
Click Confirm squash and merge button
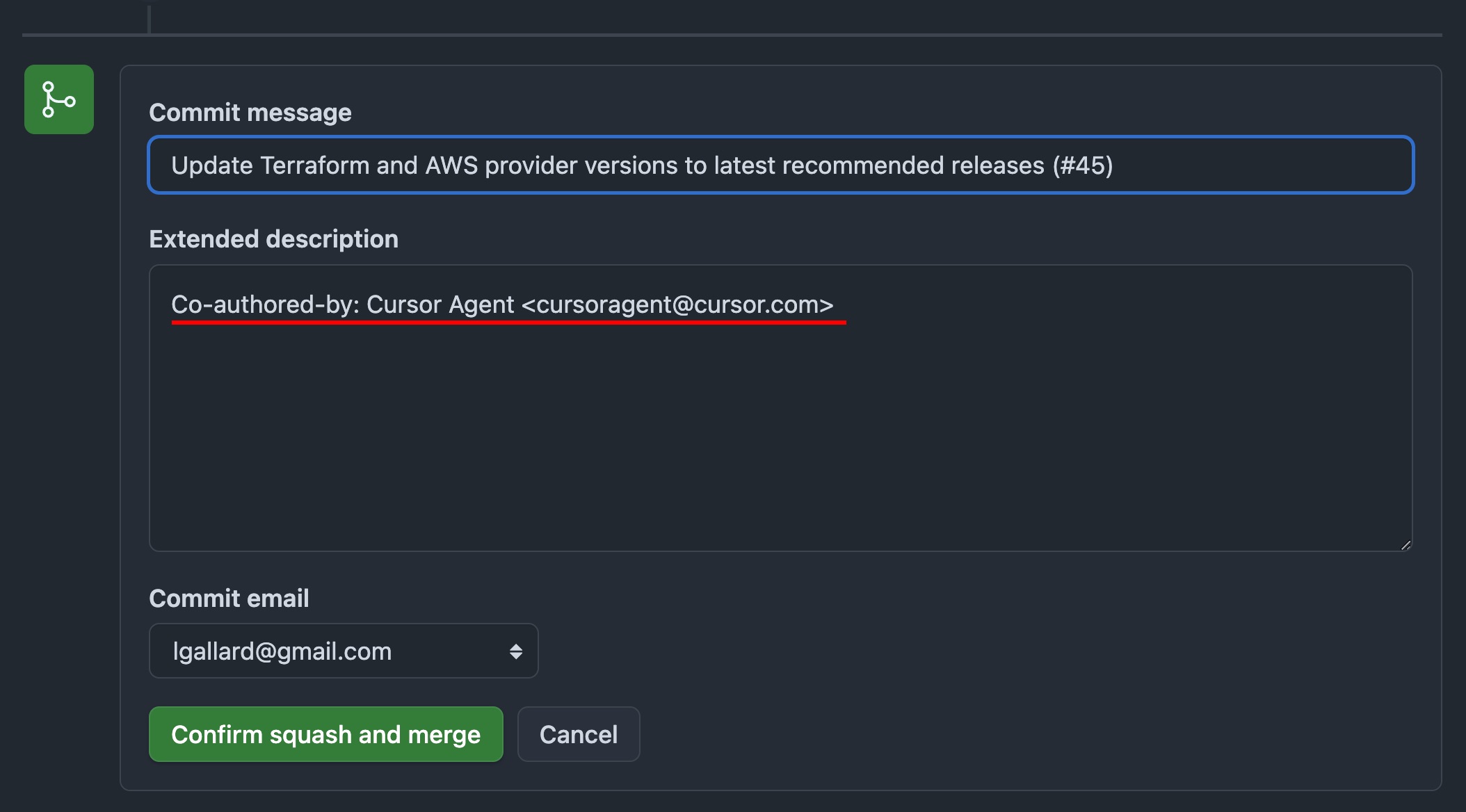(326, 734)
